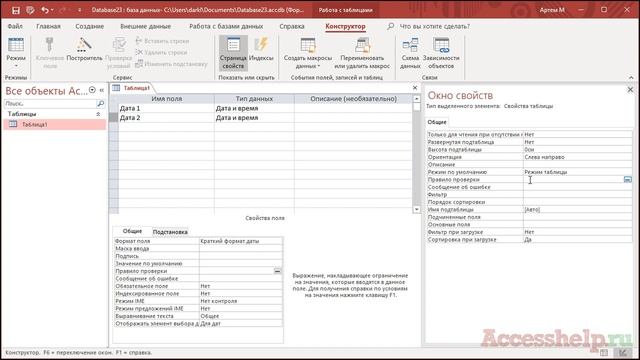Click the Обязательное поле value
This screenshot has width=640, height=360.
pos(240,286)
